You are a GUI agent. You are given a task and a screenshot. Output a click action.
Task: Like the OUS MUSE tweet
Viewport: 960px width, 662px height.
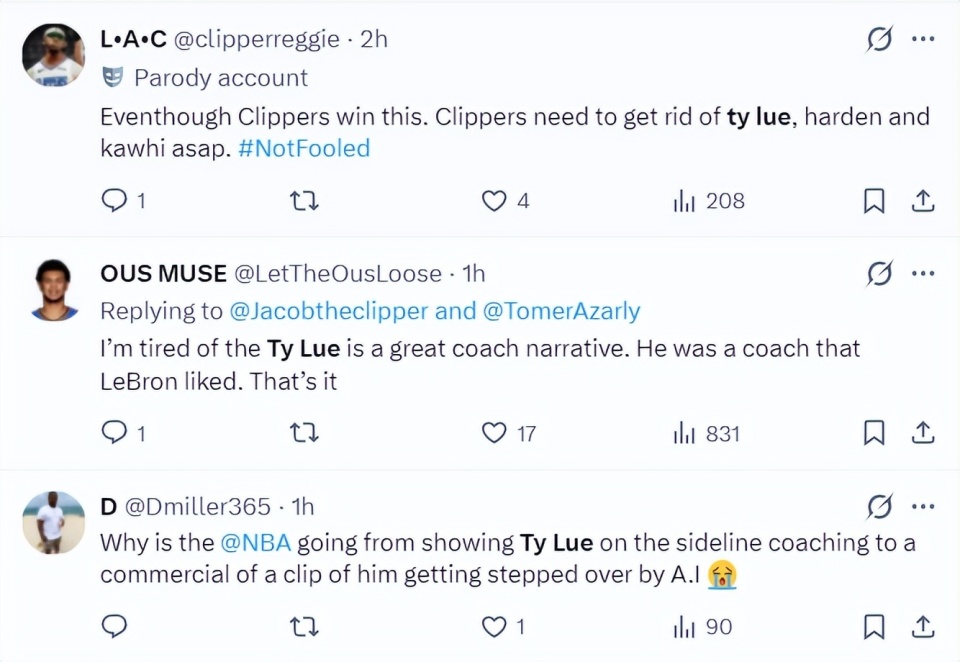(x=494, y=433)
